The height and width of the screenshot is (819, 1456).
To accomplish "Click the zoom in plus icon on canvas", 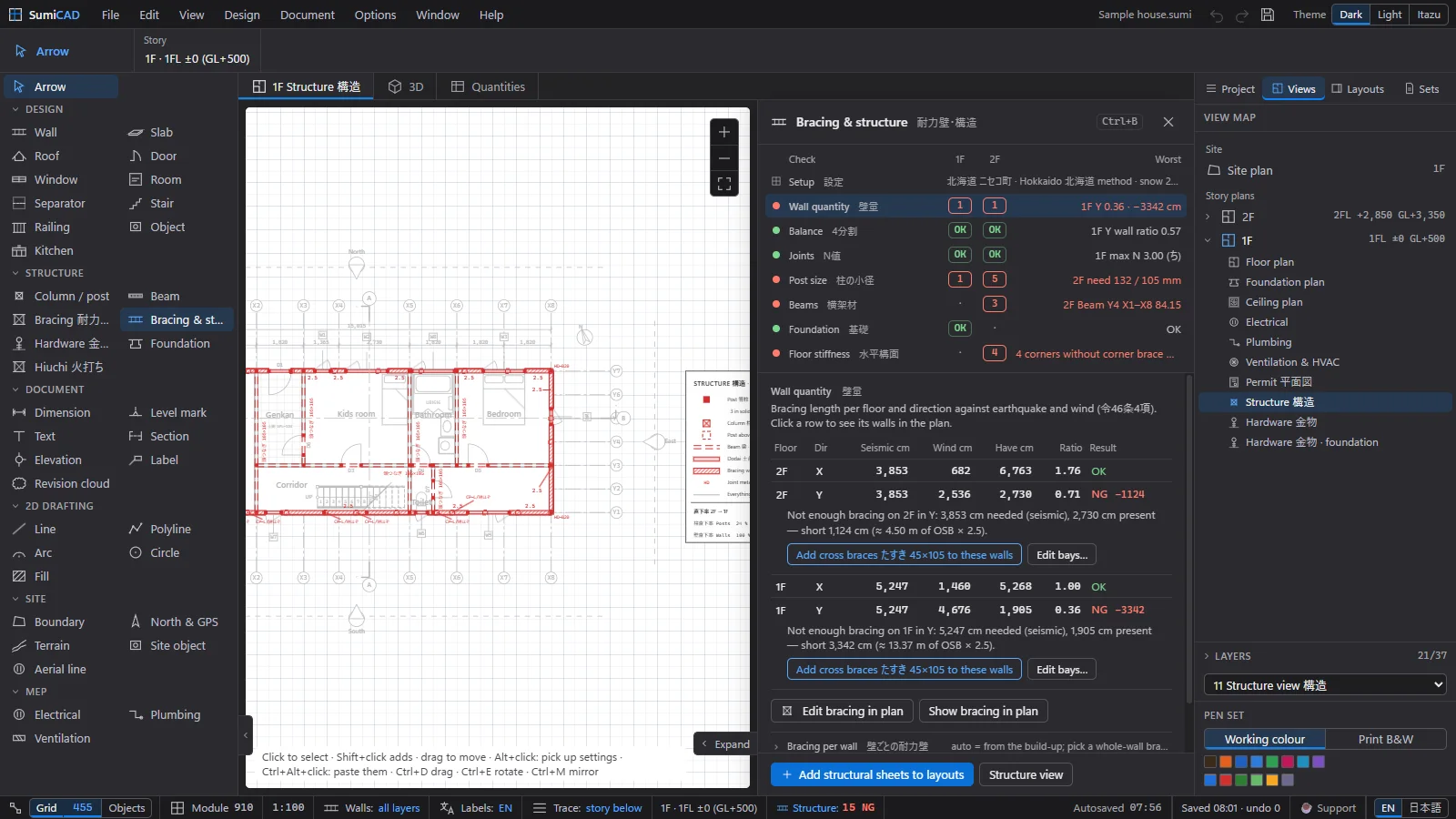I will pyautogui.click(x=724, y=132).
